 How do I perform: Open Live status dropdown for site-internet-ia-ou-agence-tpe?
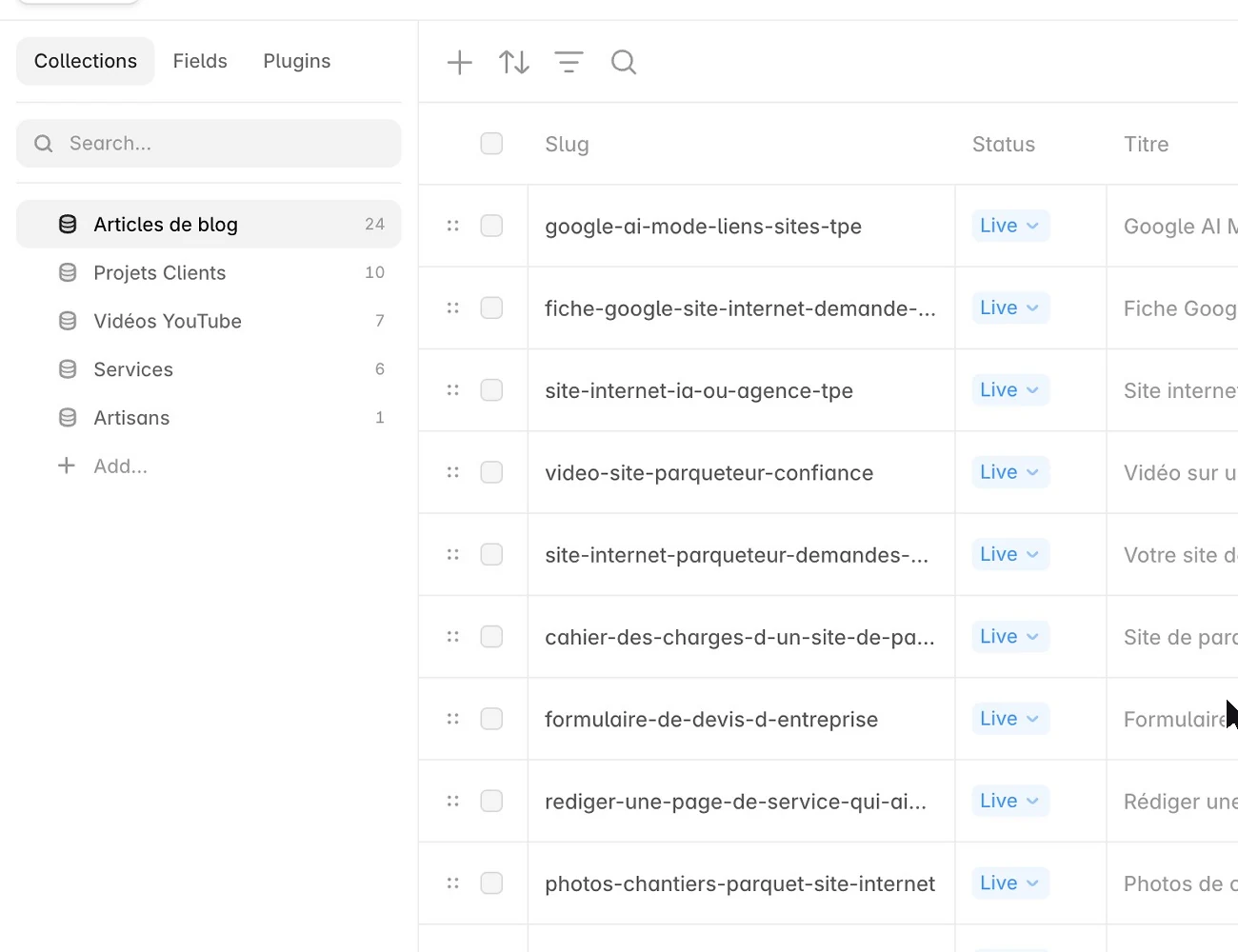point(1010,390)
